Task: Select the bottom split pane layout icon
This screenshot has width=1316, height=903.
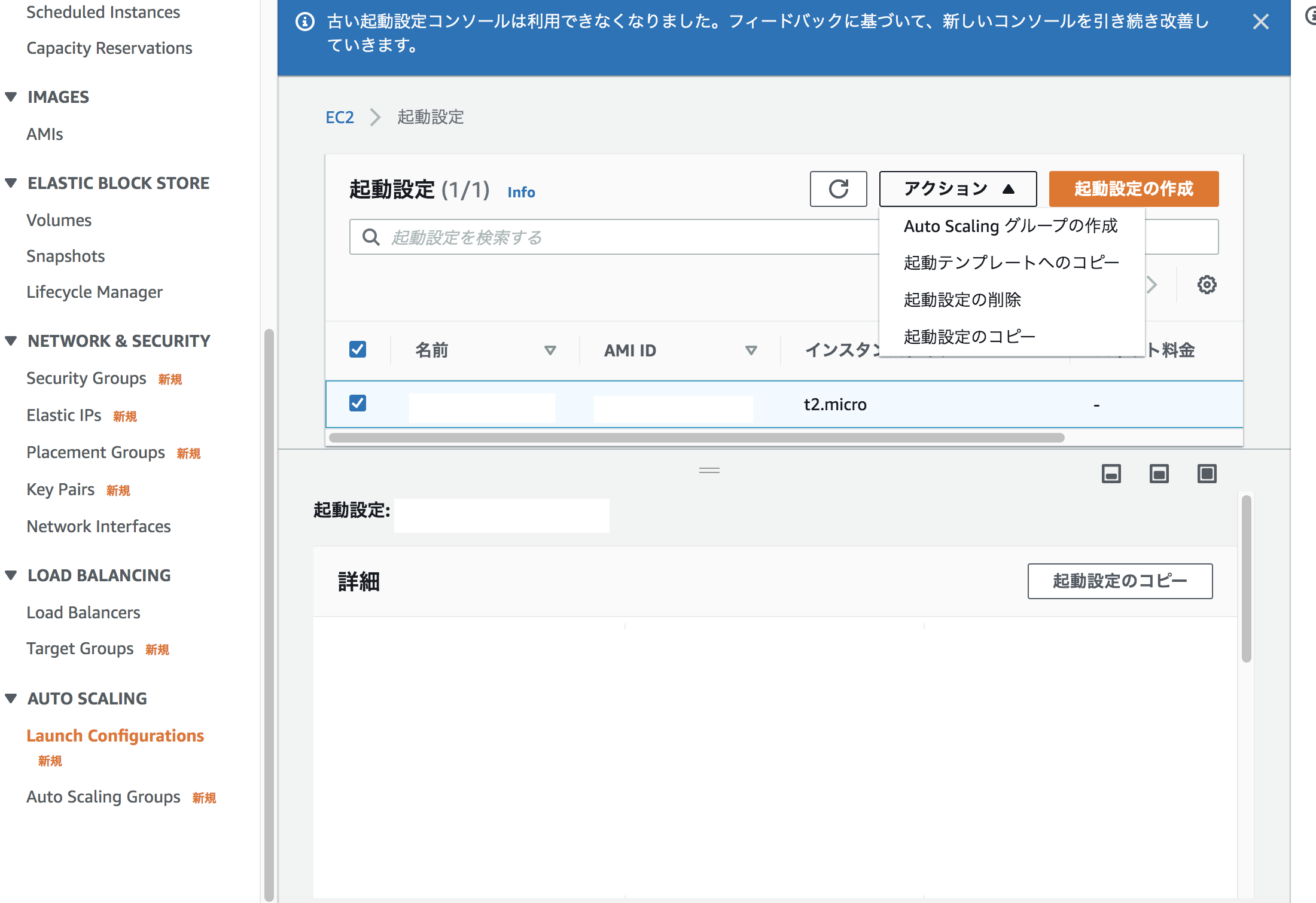Action: (1159, 473)
